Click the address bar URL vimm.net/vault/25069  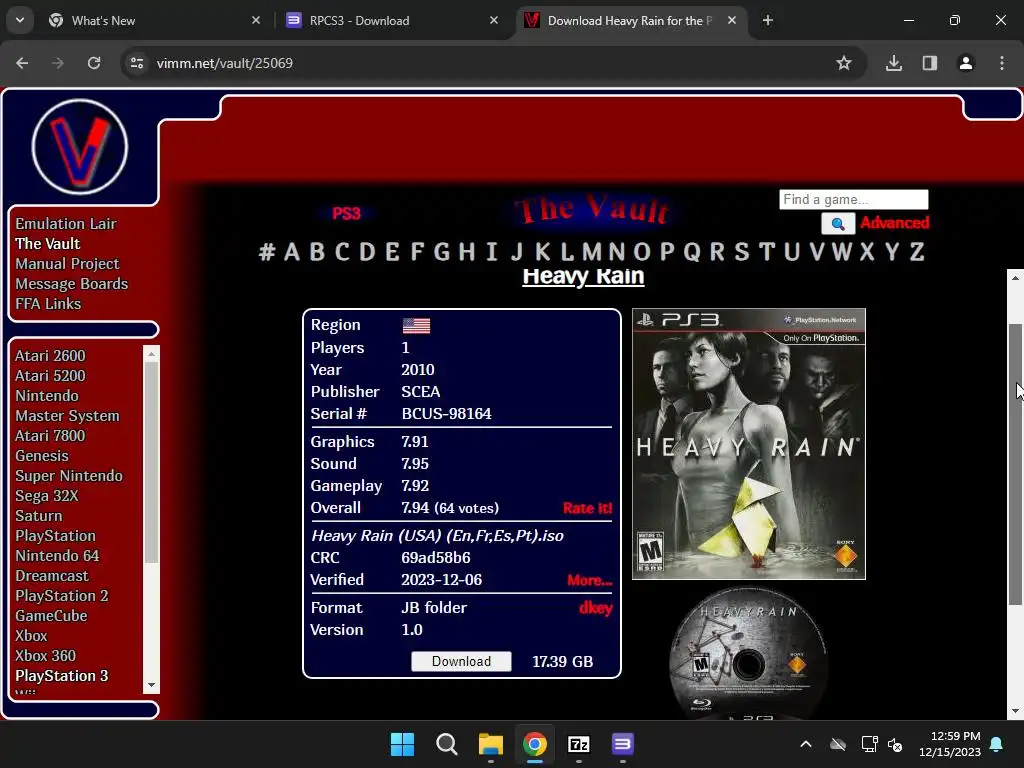(x=225, y=63)
